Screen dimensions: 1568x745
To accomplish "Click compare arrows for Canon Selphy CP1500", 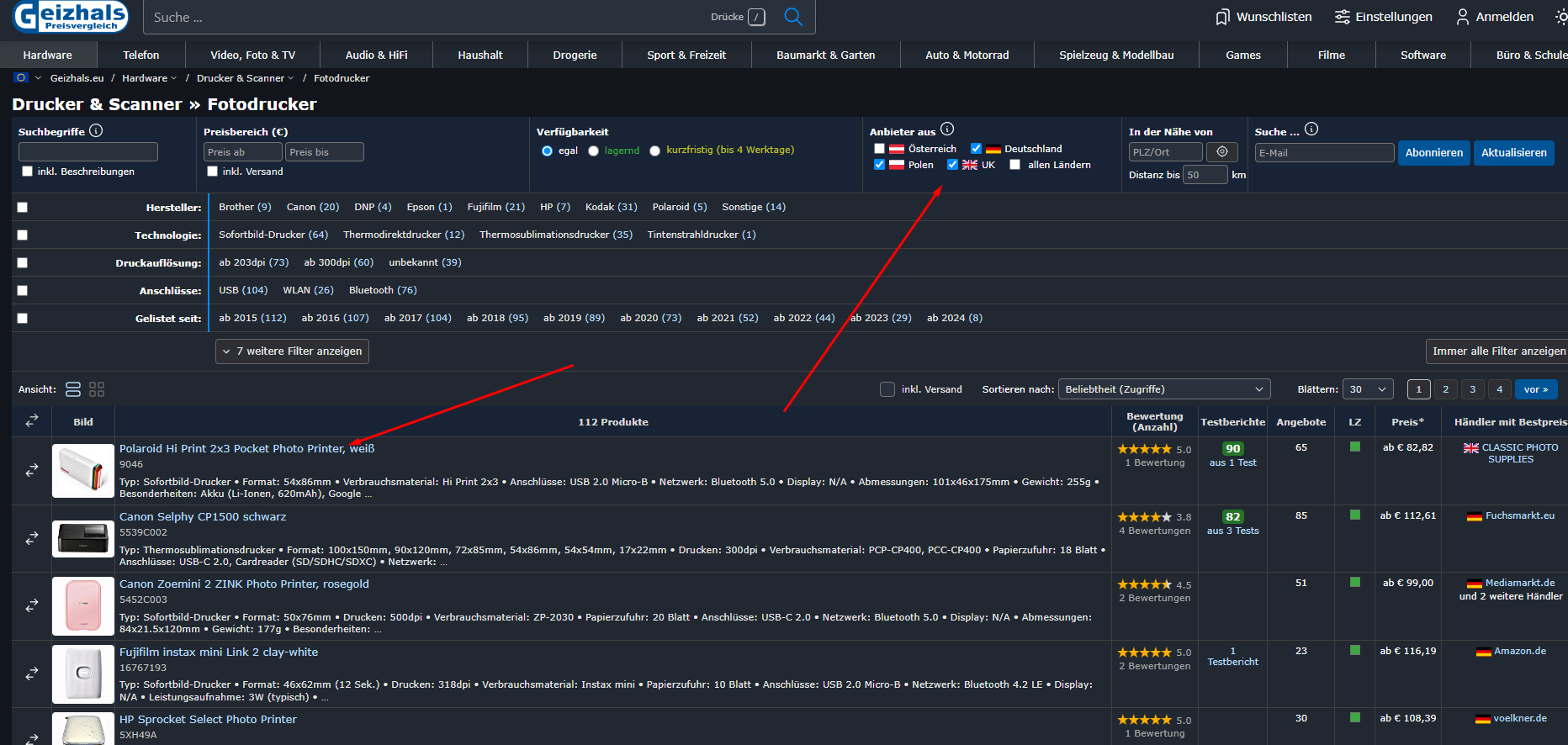I will pyautogui.click(x=32, y=538).
